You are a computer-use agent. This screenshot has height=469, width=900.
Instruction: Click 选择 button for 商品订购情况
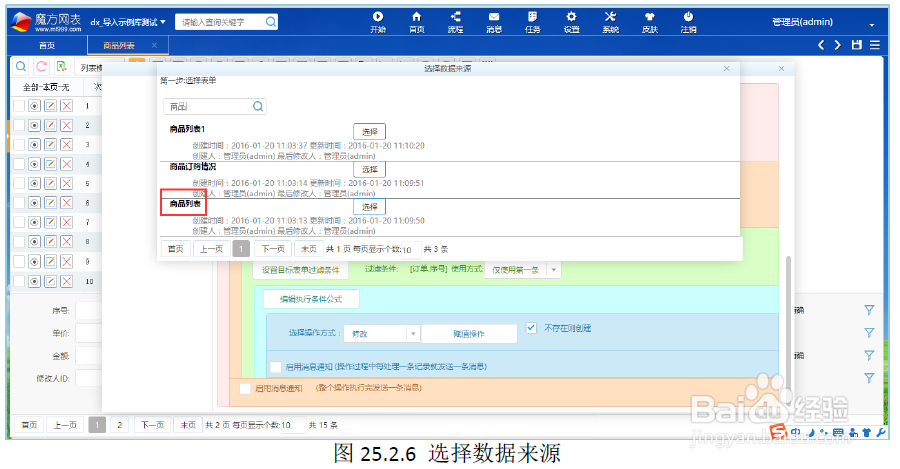[x=369, y=169]
